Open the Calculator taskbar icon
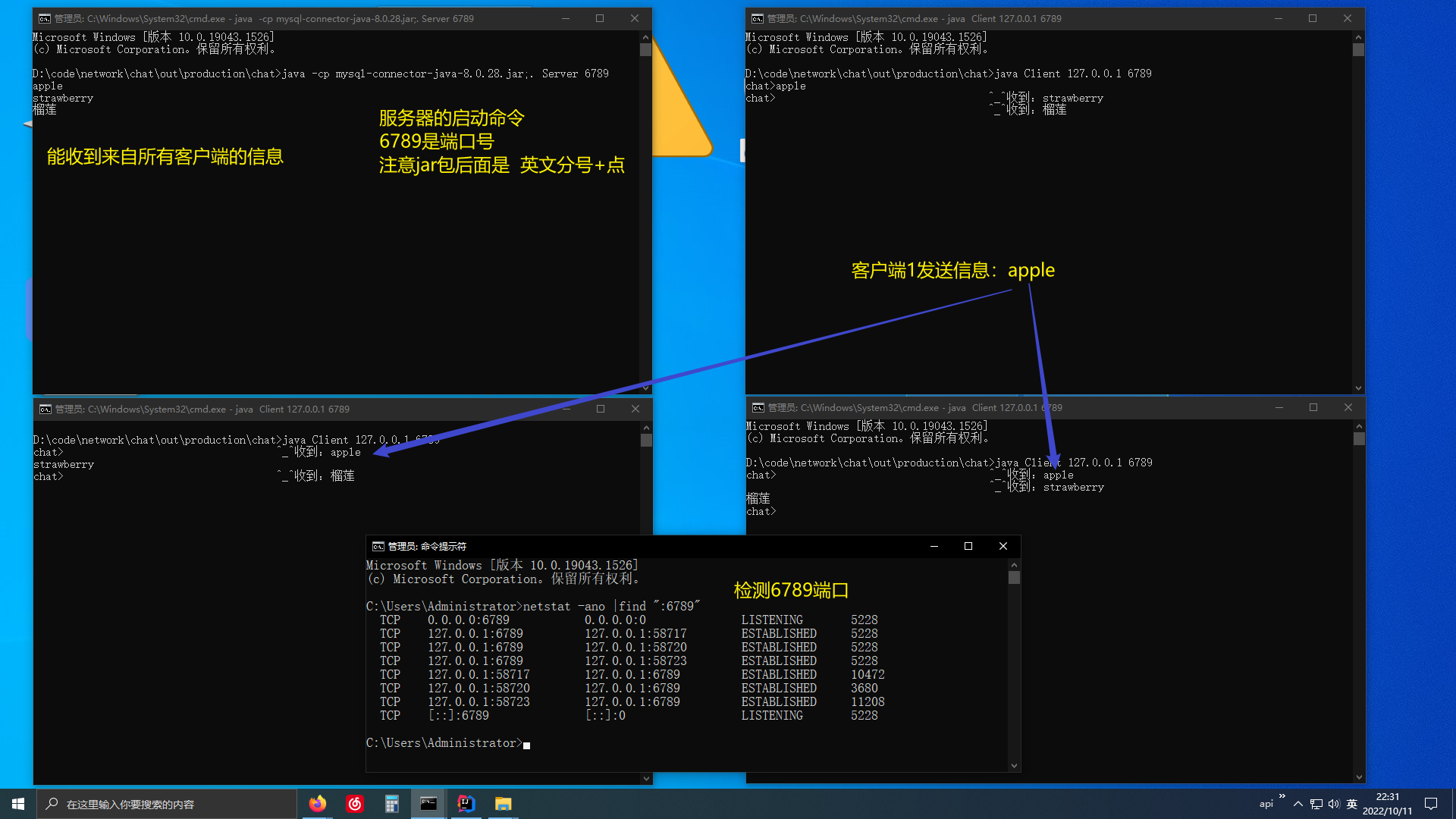The height and width of the screenshot is (819, 1456). point(391,804)
